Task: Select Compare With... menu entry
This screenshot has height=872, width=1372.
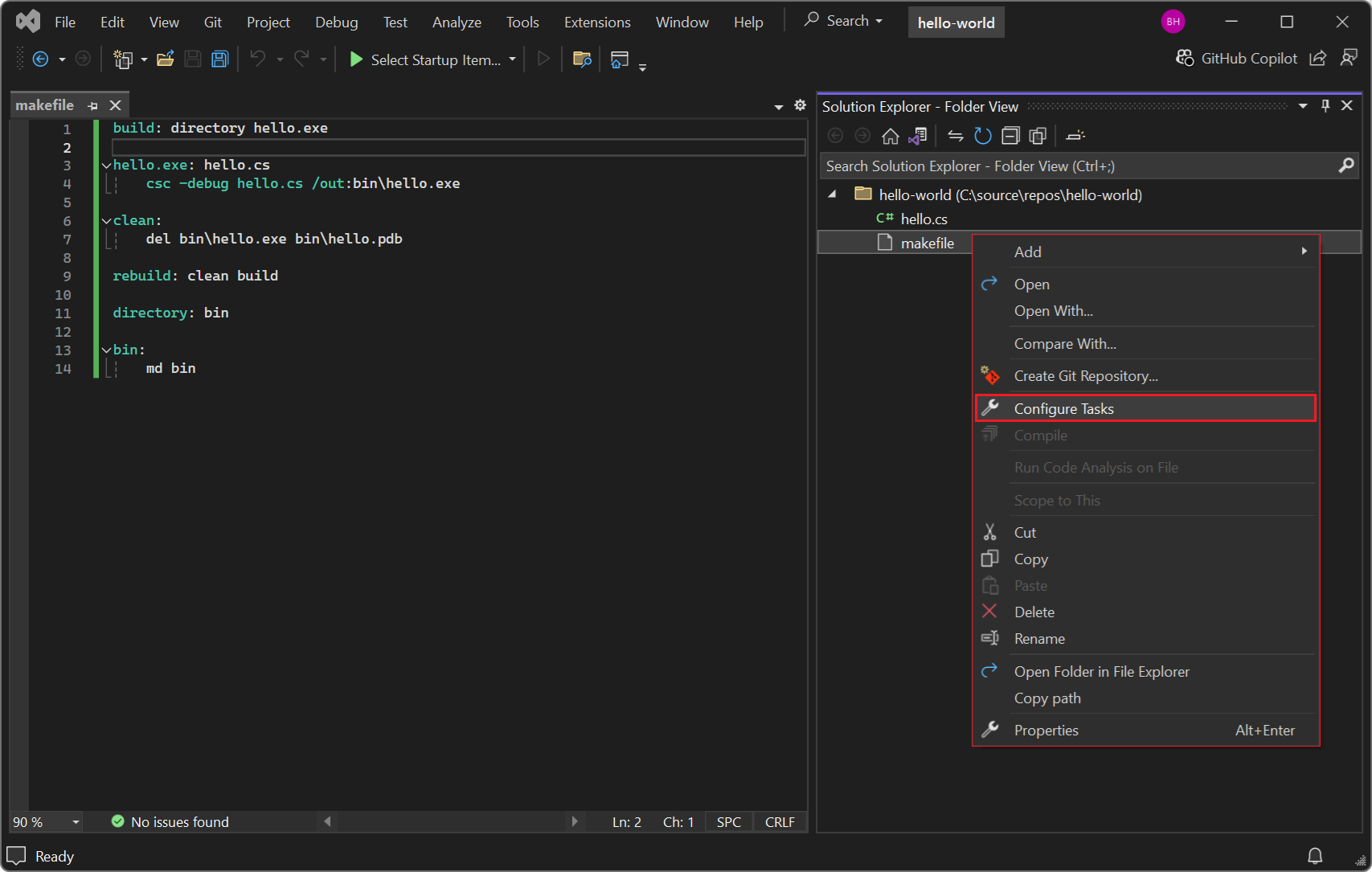Action: (1145, 343)
